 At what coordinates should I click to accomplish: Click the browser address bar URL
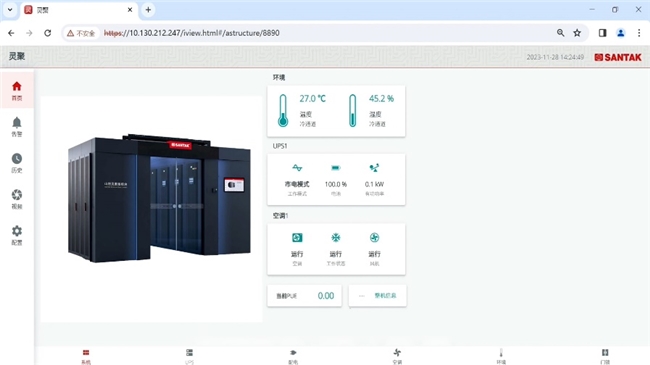pos(192,33)
